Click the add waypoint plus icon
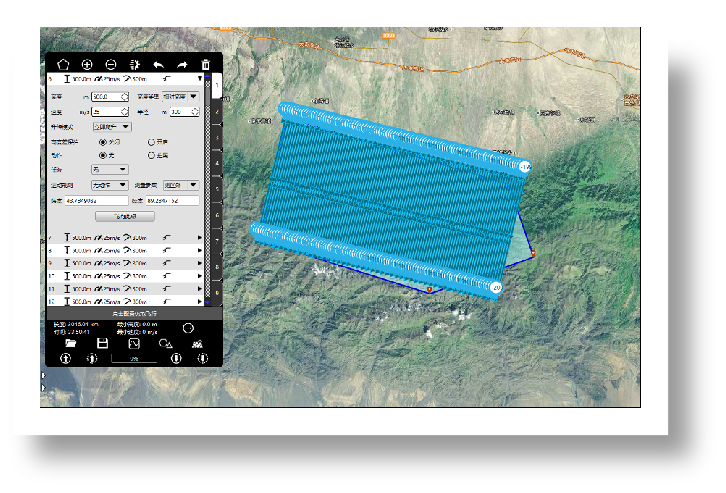This screenshot has height=493, width=726. [x=87, y=64]
